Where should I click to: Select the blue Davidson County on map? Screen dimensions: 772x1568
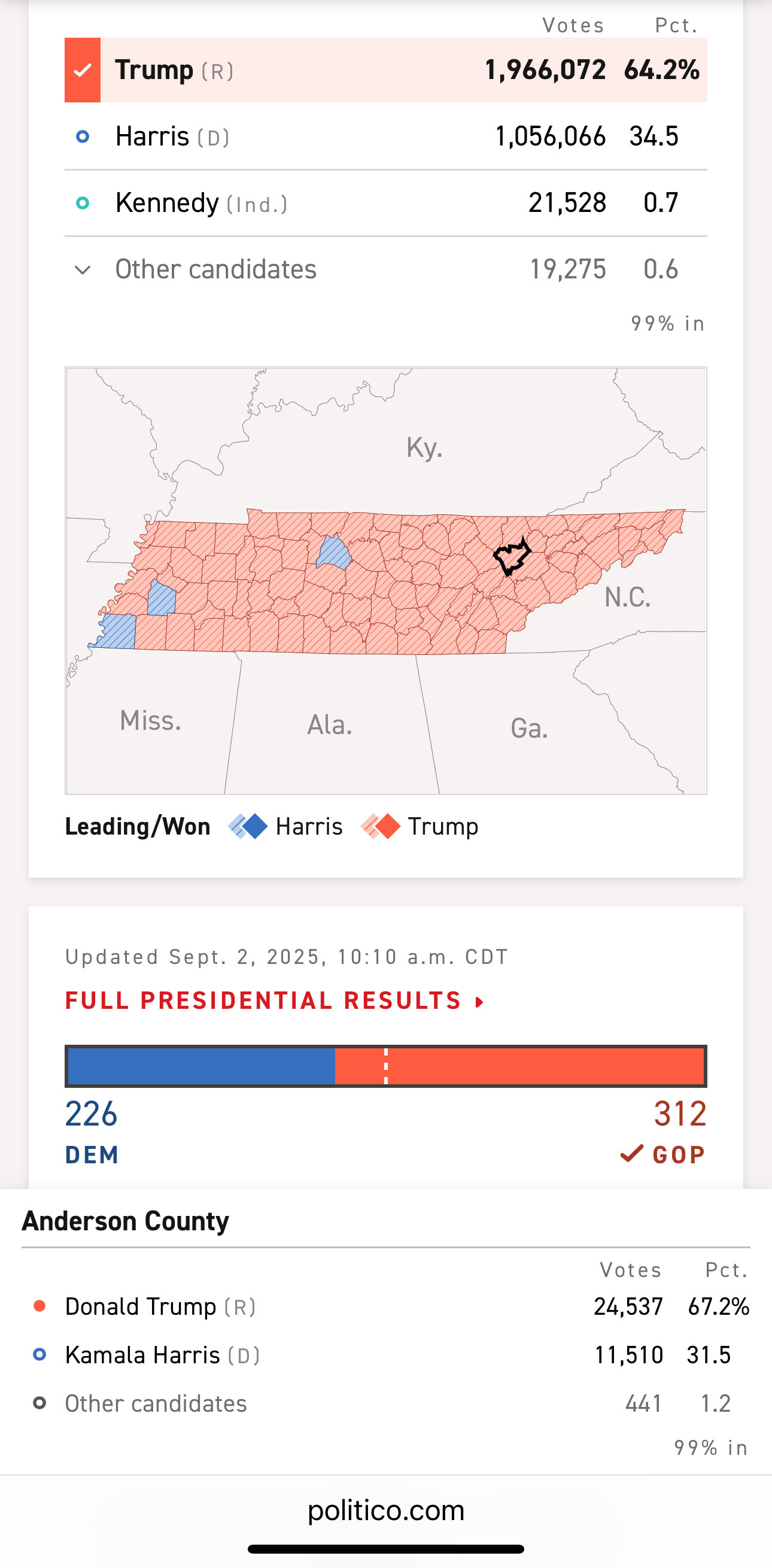[333, 551]
